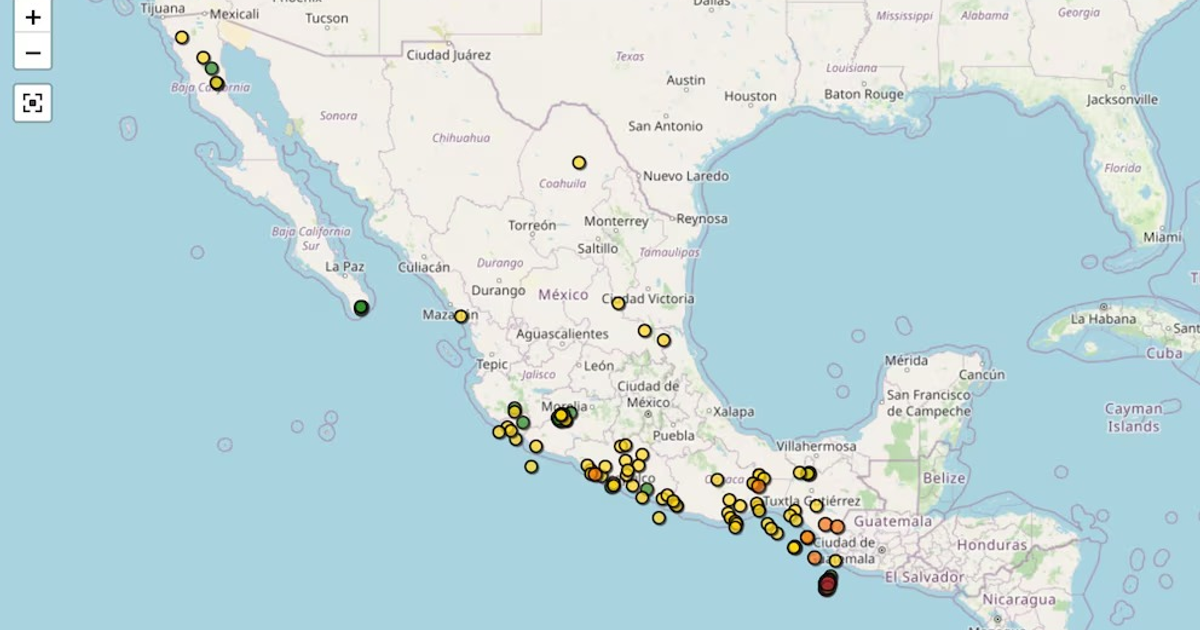Click the recenter map control icon
The width and height of the screenshot is (1200, 630).
(33, 101)
